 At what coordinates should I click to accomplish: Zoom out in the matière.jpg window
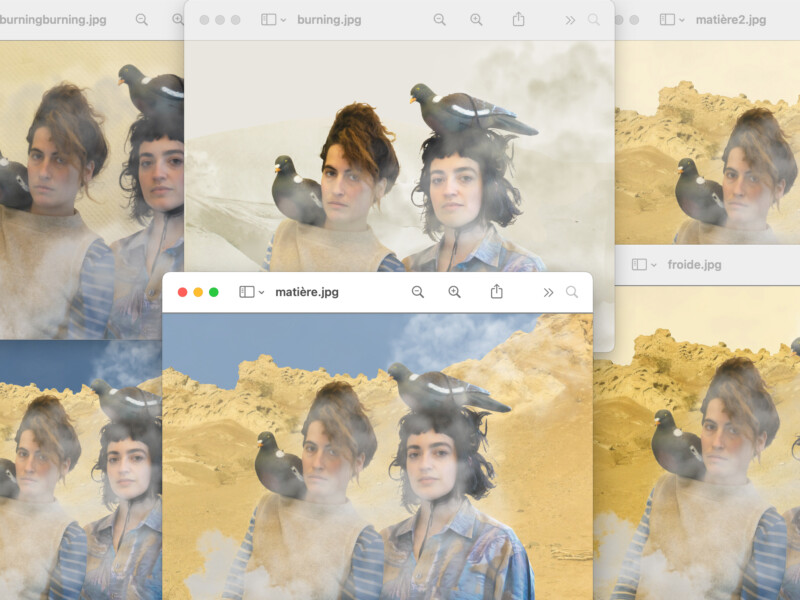click(x=417, y=292)
